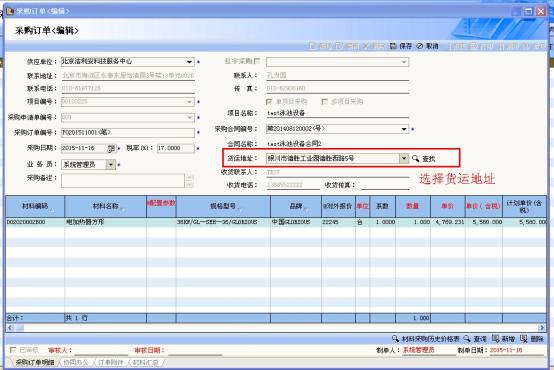
Task: Click the 采购订单编号 input field
Action: coord(128,133)
